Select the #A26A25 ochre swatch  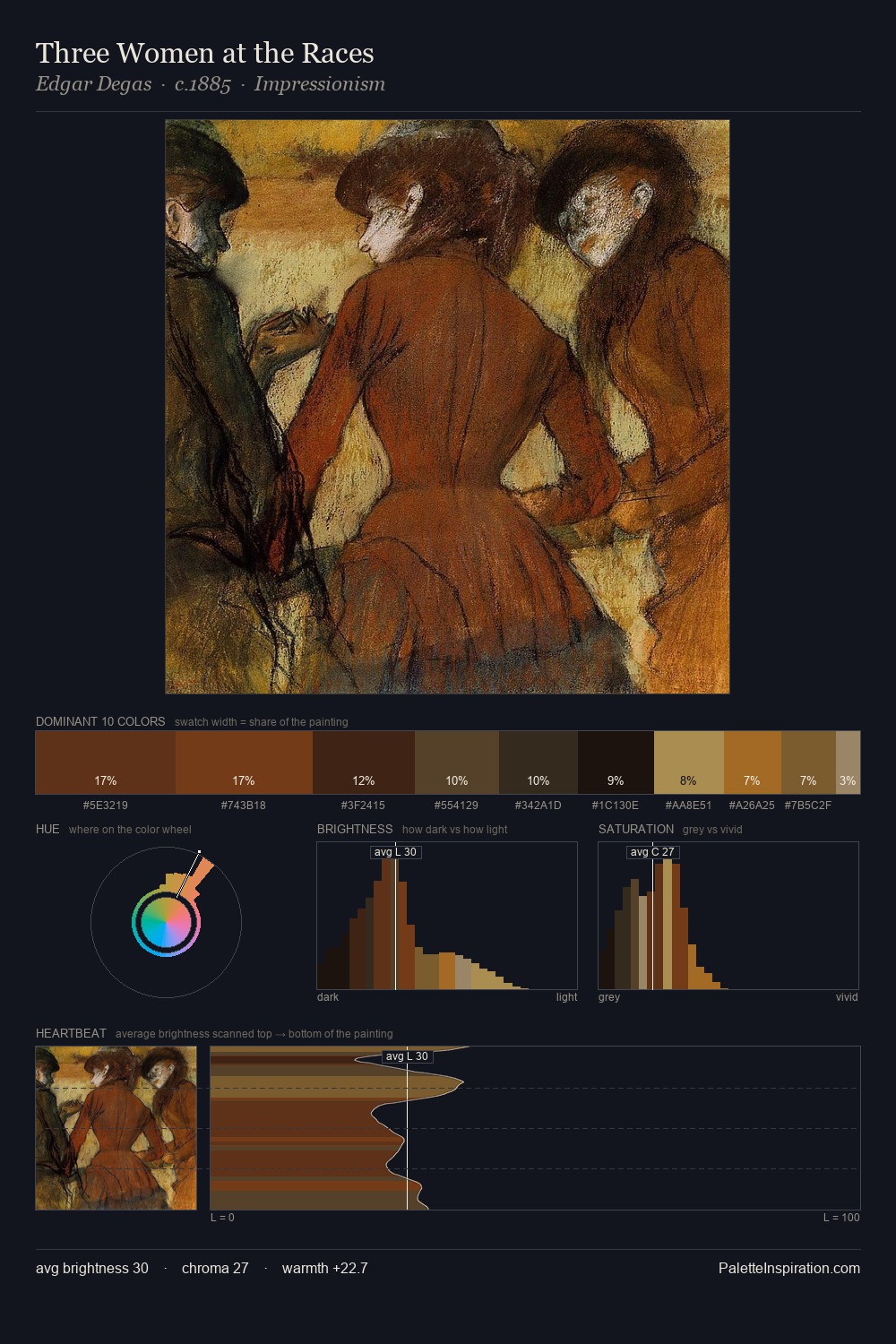(752, 762)
